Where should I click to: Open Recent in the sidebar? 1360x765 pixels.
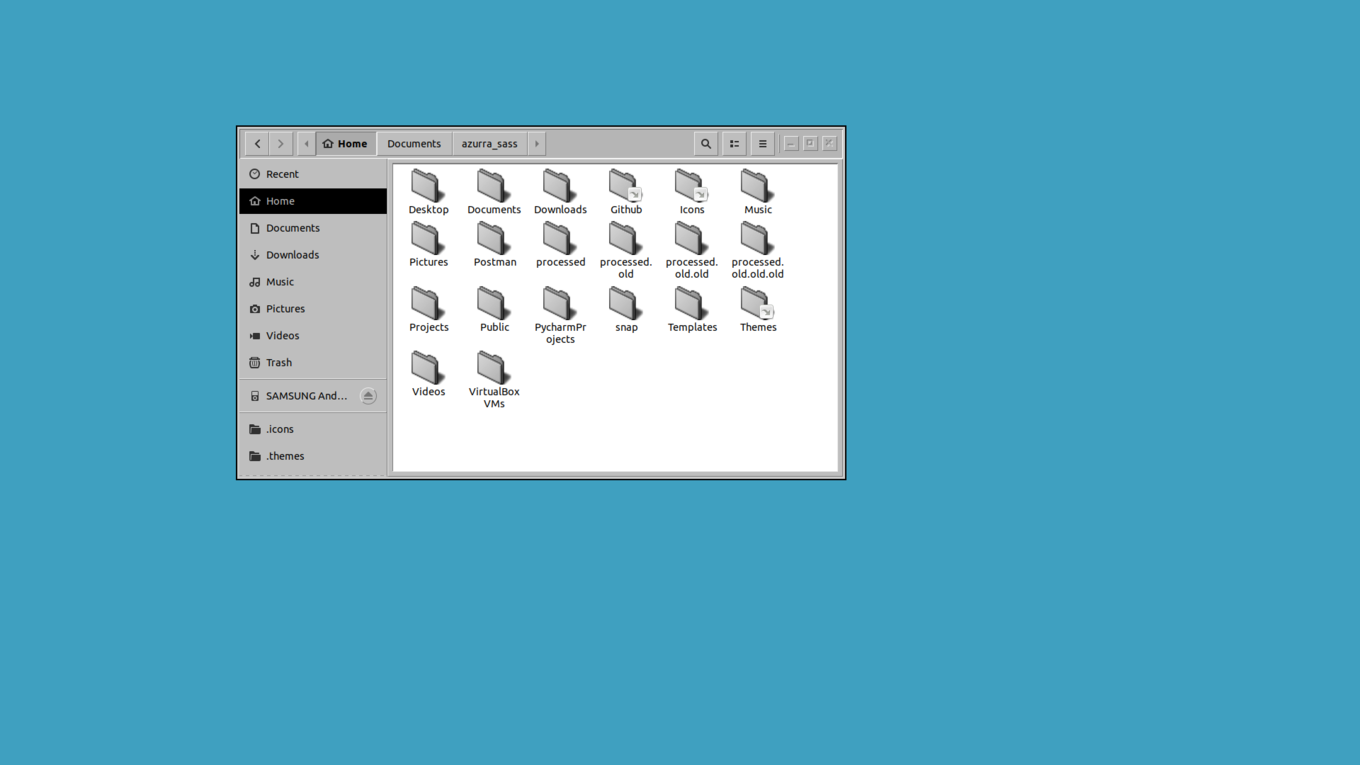pos(313,174)
